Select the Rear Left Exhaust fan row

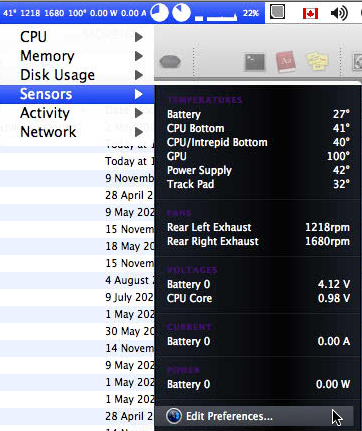[258, 227]
